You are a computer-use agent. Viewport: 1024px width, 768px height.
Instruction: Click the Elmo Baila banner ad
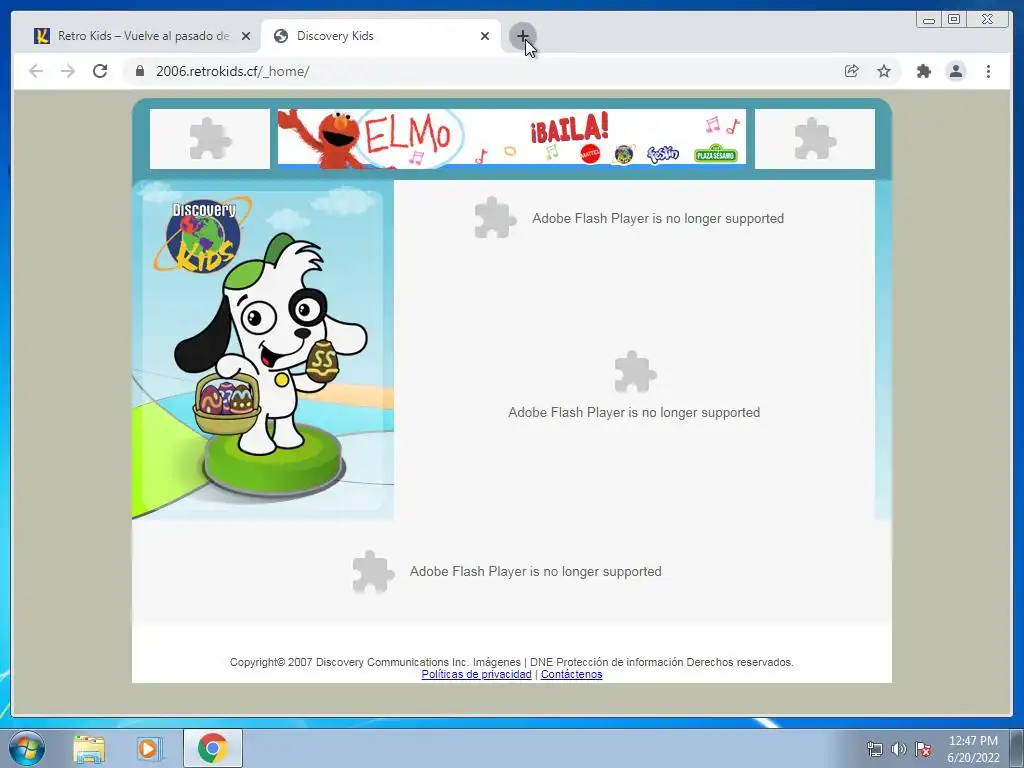click(x=511, y=138)
